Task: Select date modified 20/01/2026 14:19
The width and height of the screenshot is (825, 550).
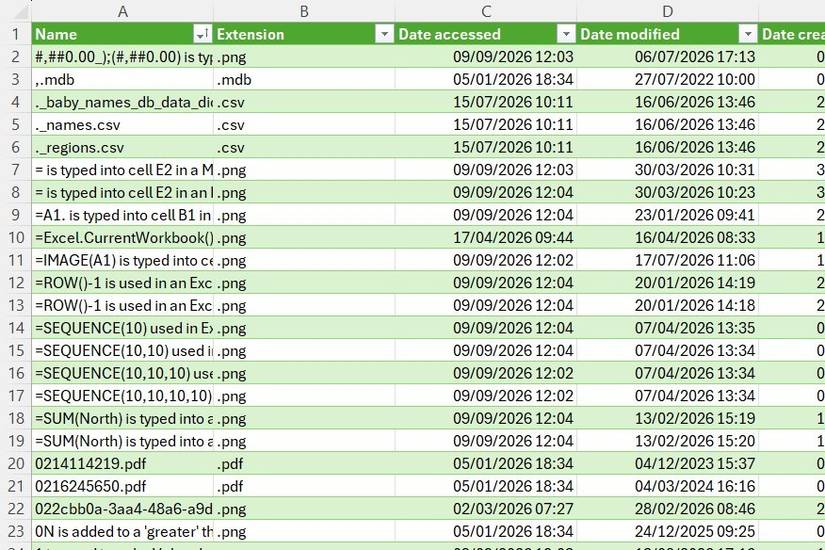Action: coord(667,283)
